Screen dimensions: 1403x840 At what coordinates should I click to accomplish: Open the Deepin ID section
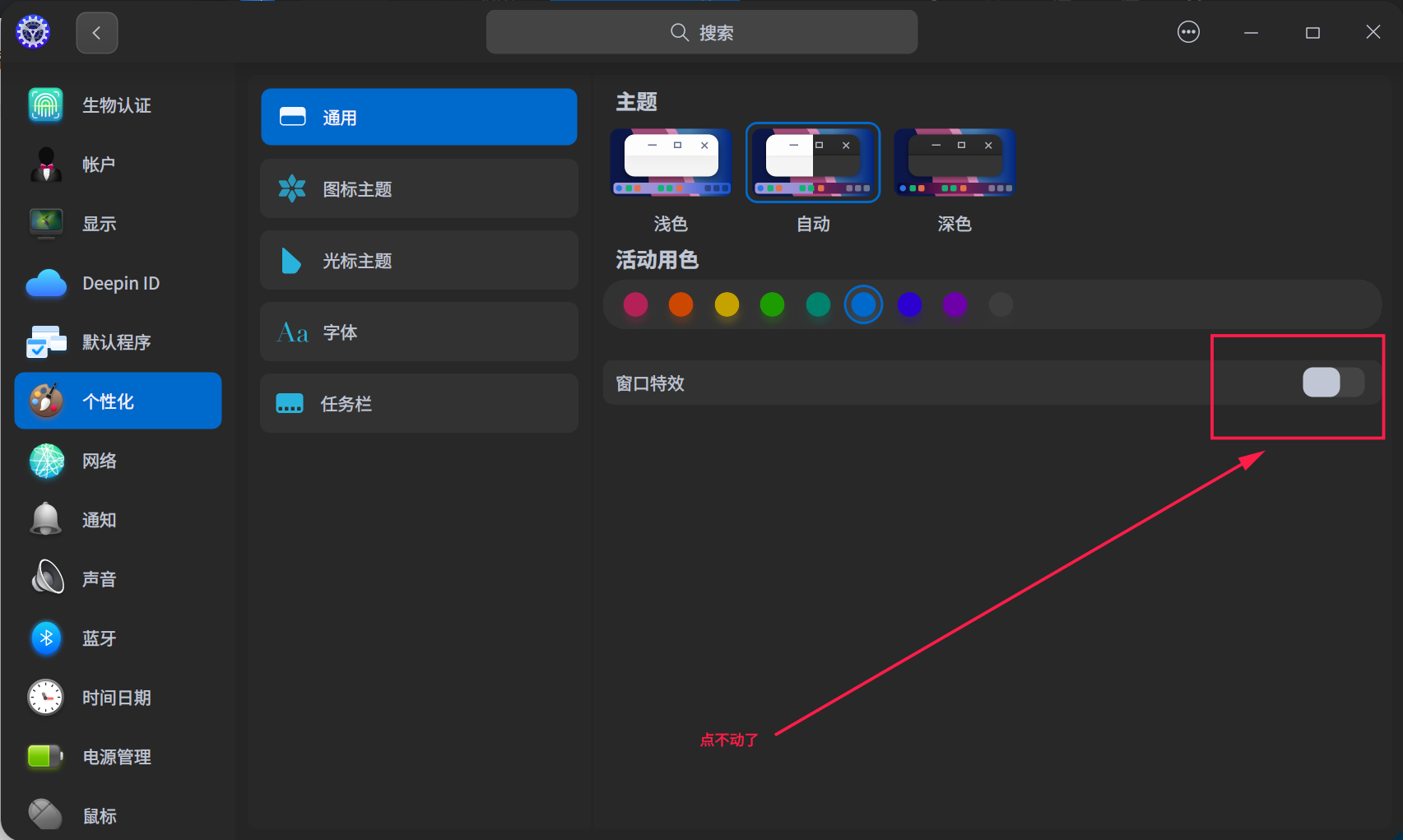118,283
